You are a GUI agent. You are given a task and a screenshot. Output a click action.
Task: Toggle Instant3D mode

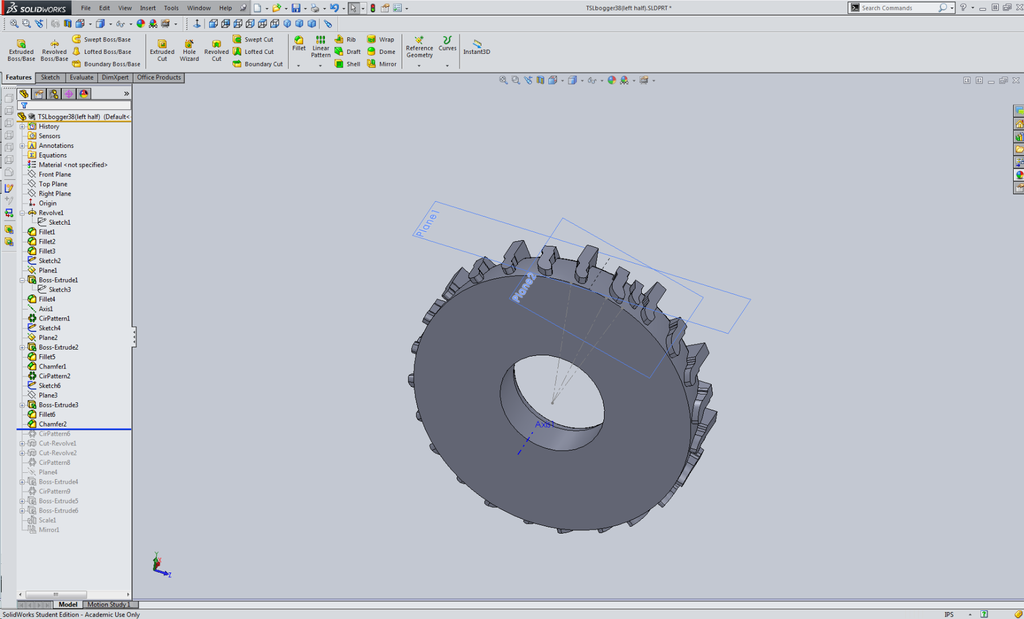tap(477, 48)
